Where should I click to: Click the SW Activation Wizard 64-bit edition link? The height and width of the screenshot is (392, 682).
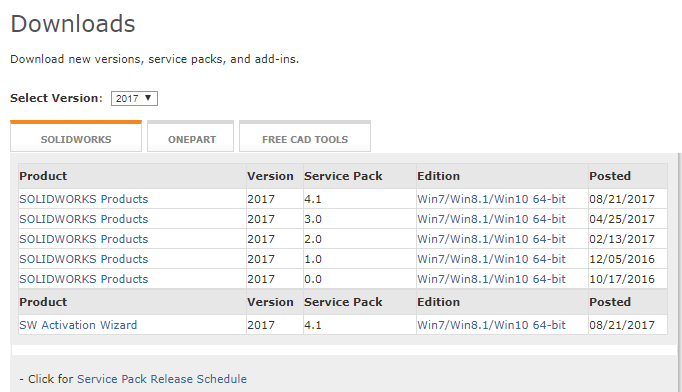click(x=491, y=325)
